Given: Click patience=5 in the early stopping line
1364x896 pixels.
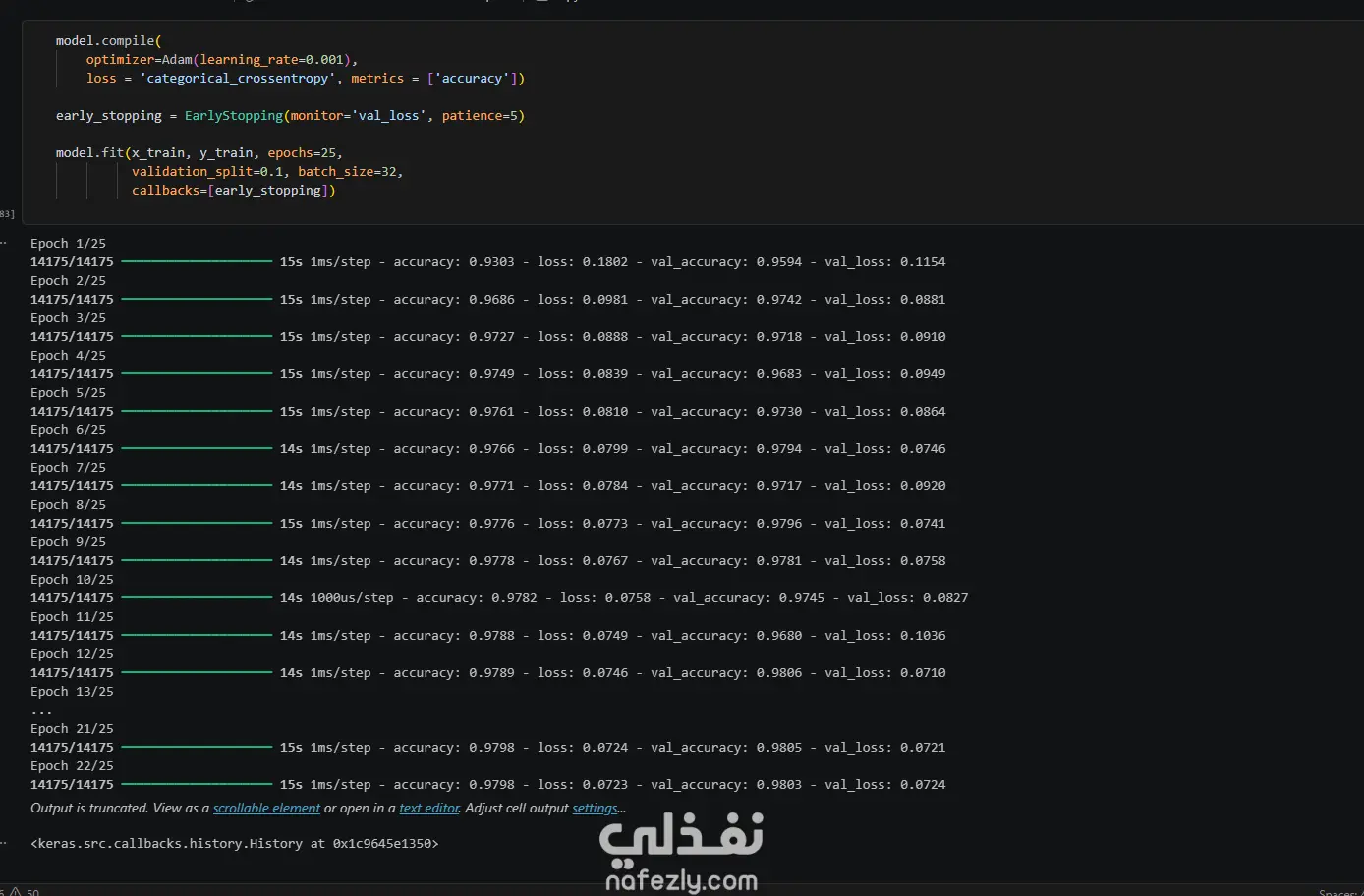Looking at the screenshot, I should click(480, 116).
